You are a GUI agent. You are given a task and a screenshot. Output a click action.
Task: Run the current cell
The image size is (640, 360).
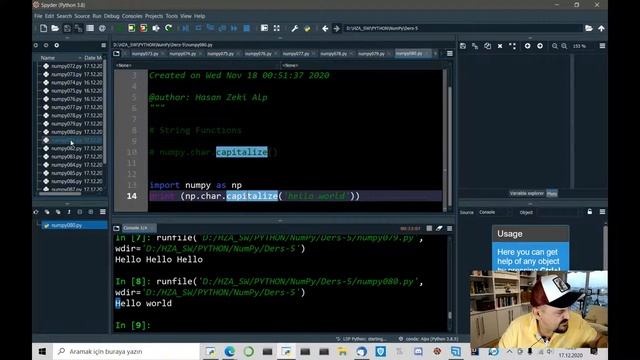click(x=131, y=28)
